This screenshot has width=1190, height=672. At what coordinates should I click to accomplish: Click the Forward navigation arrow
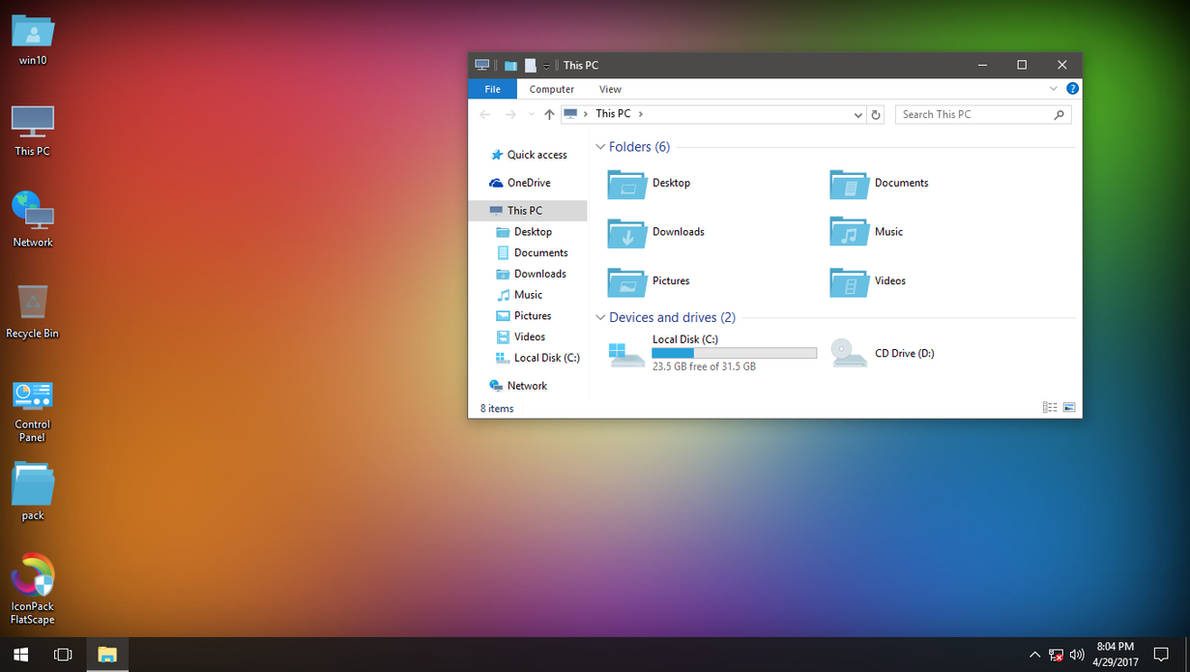coord(511,115)
